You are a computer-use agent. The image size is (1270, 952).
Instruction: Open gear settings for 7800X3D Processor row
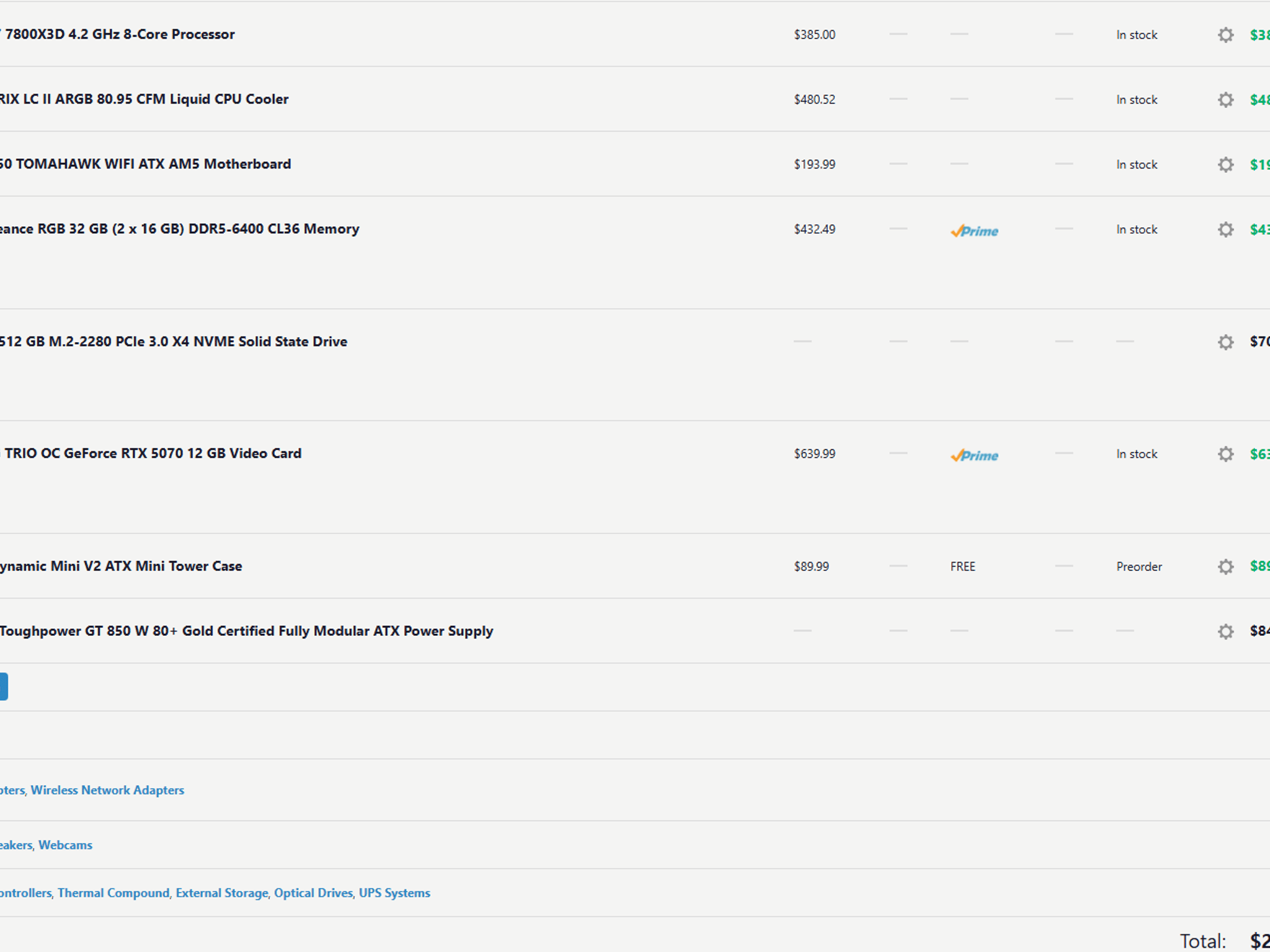pyautogui.click(x=1225, y=35)
